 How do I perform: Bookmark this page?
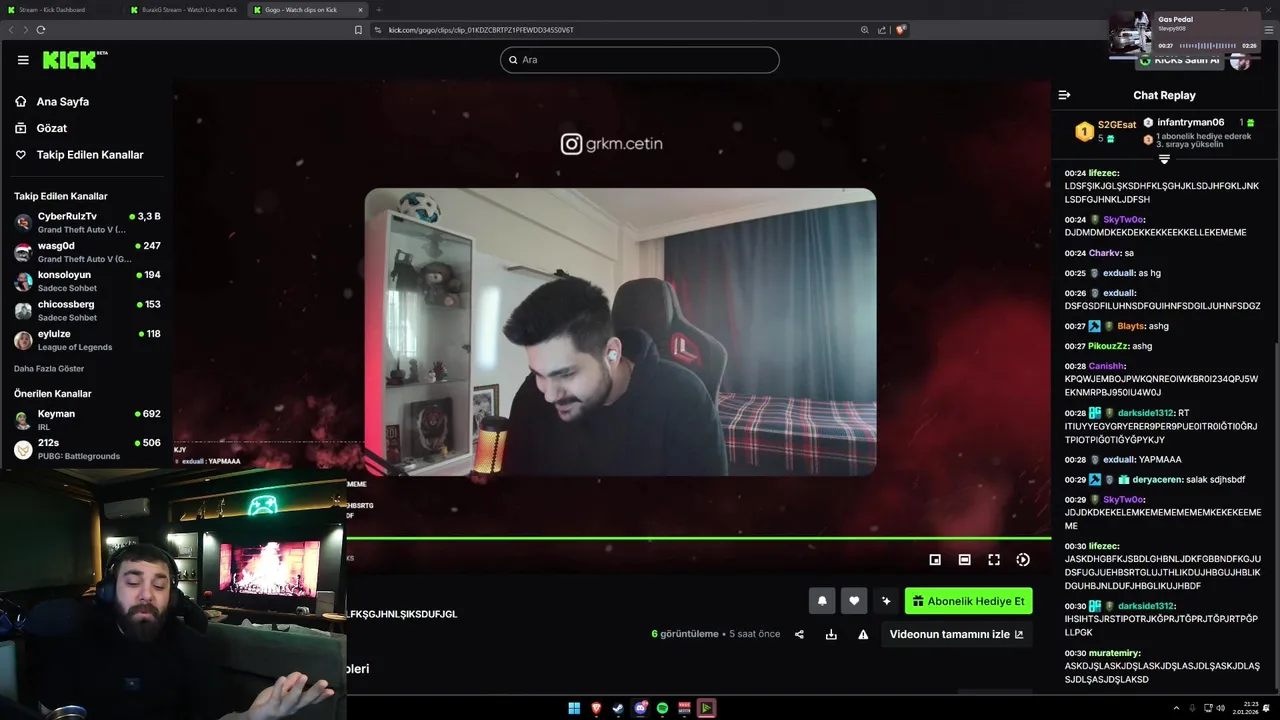pyautogui.click(x=358, y=30)
